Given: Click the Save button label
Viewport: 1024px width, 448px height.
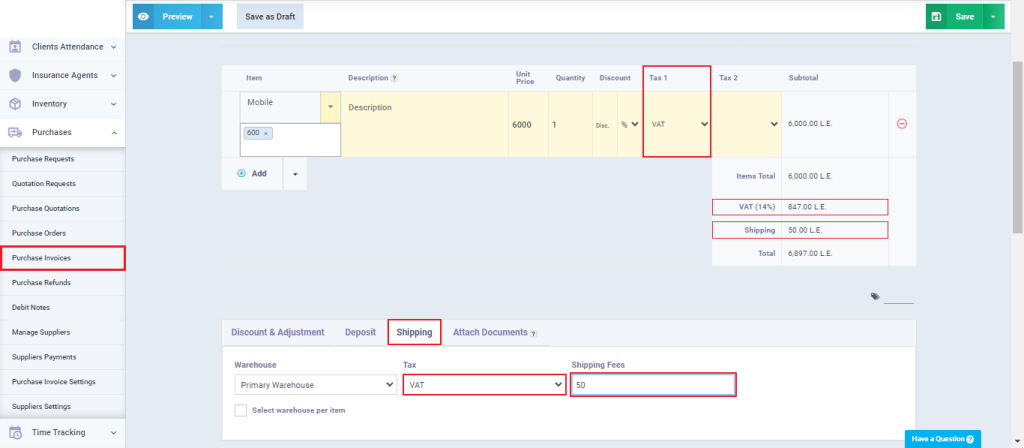Looking at the screenshot, I should [965, 17].
